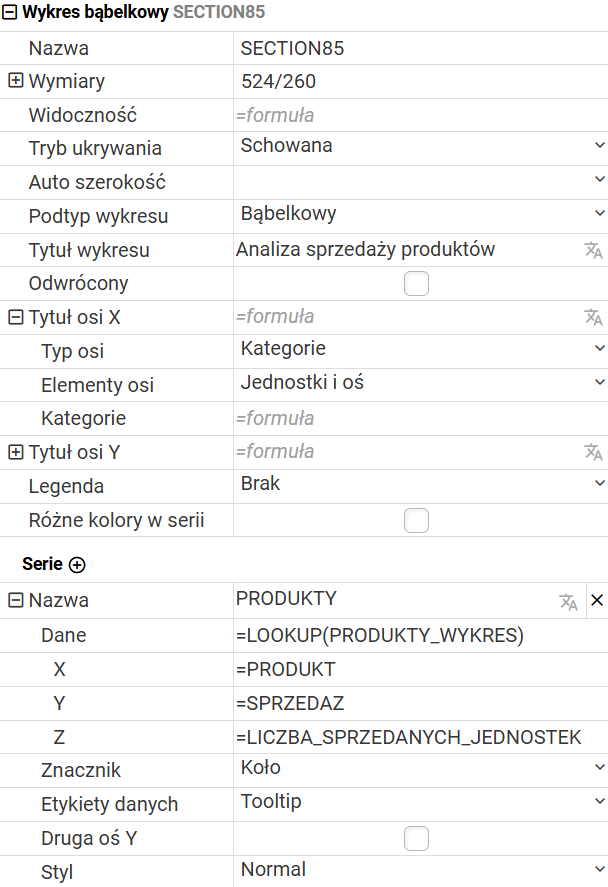Click translate icon in Tytuł osi X row
This screenshot has height=887, width=608.
click(x=593, y=317)
